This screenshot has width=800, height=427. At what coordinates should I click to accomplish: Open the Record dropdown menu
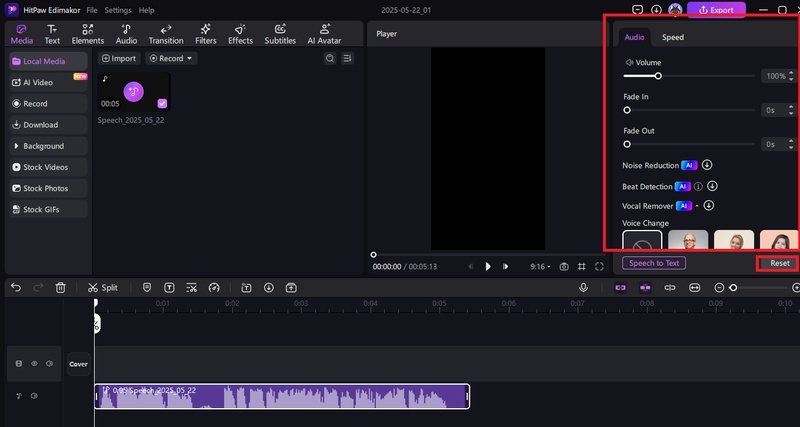pos(171,59)
